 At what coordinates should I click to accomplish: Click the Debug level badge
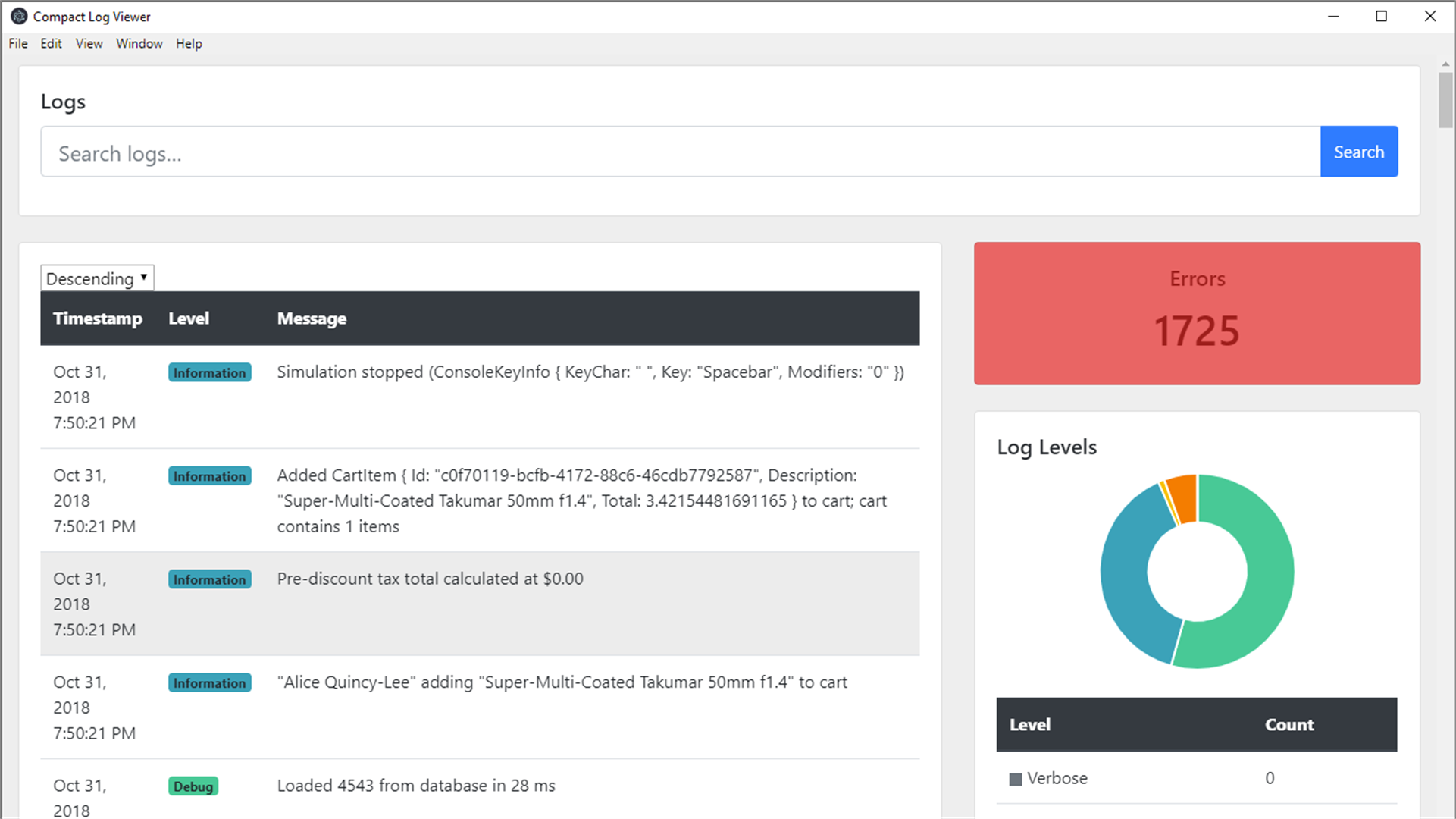193,786
